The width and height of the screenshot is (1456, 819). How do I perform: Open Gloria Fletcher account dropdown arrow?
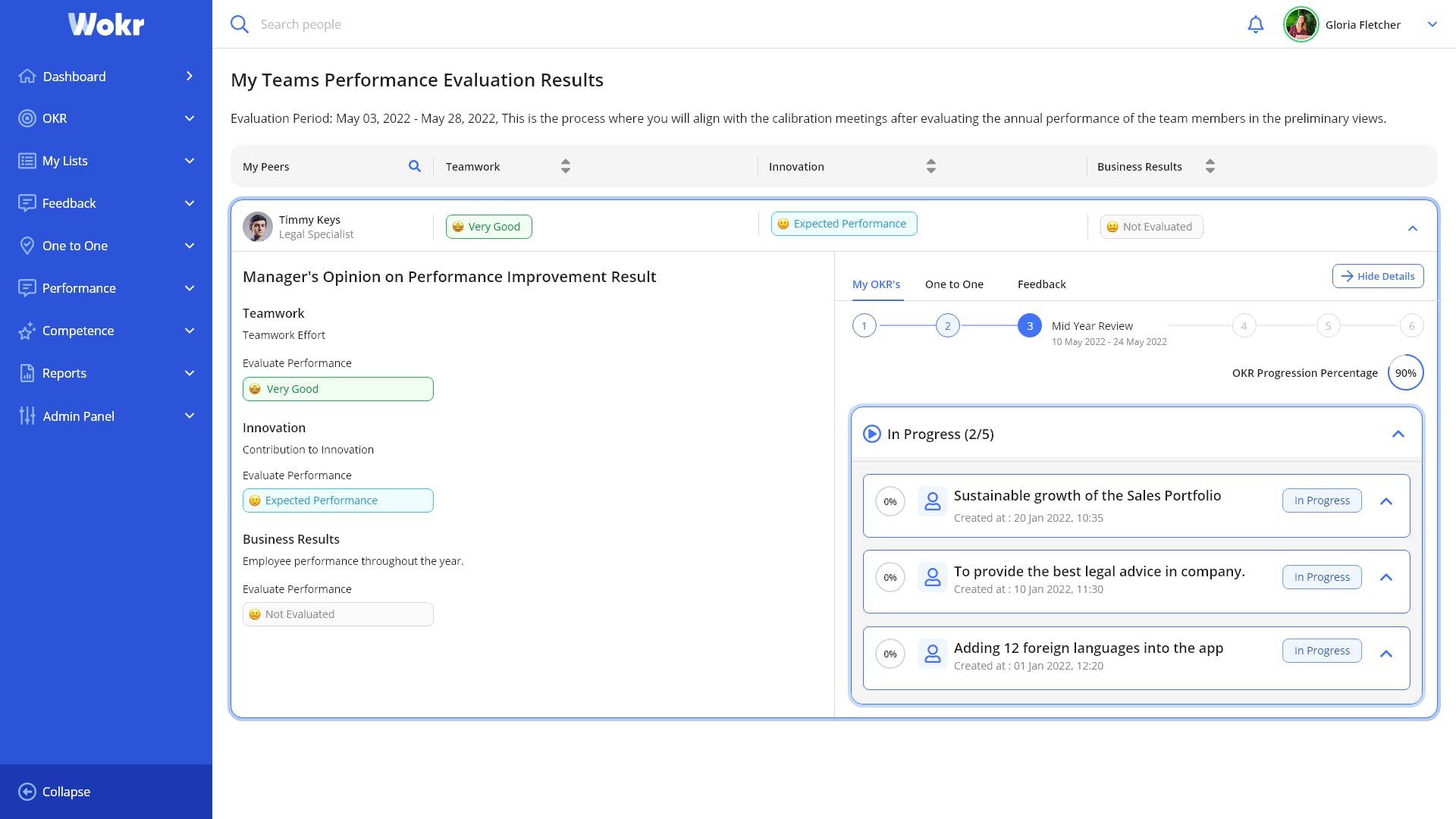(x=1432, y=24)
